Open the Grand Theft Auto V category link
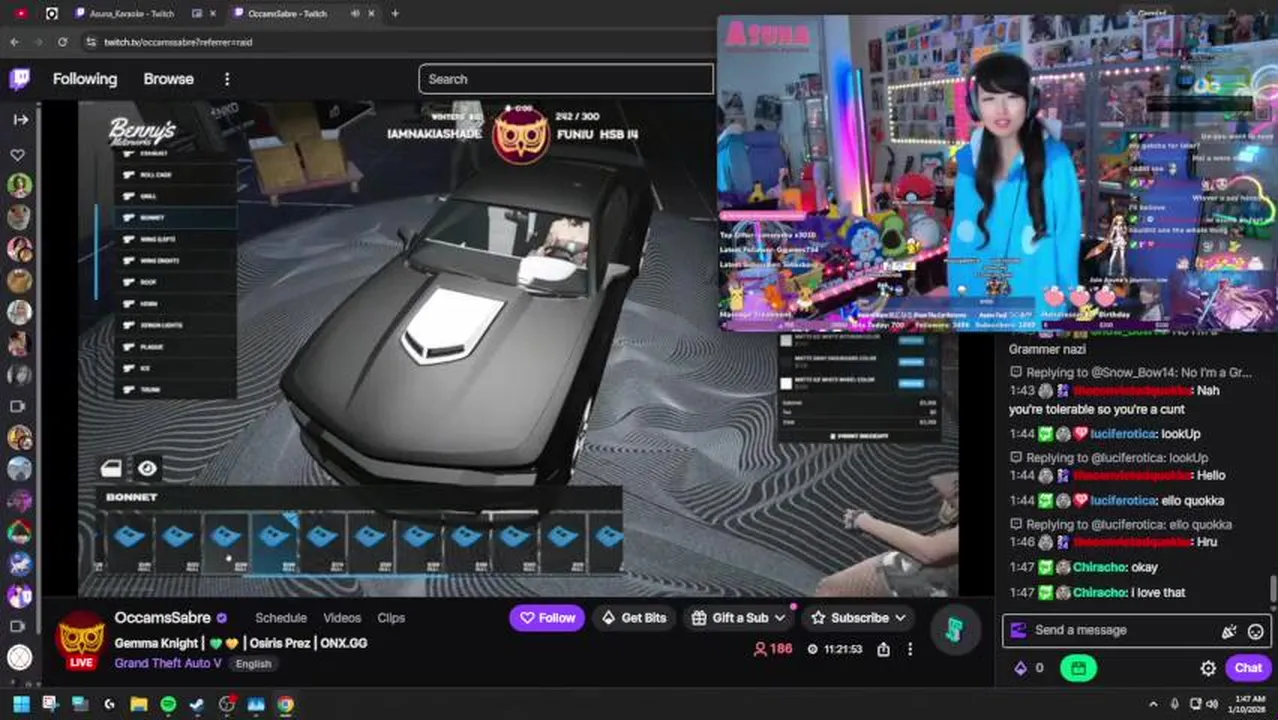 pyautogui.click(x=168, y=663)
